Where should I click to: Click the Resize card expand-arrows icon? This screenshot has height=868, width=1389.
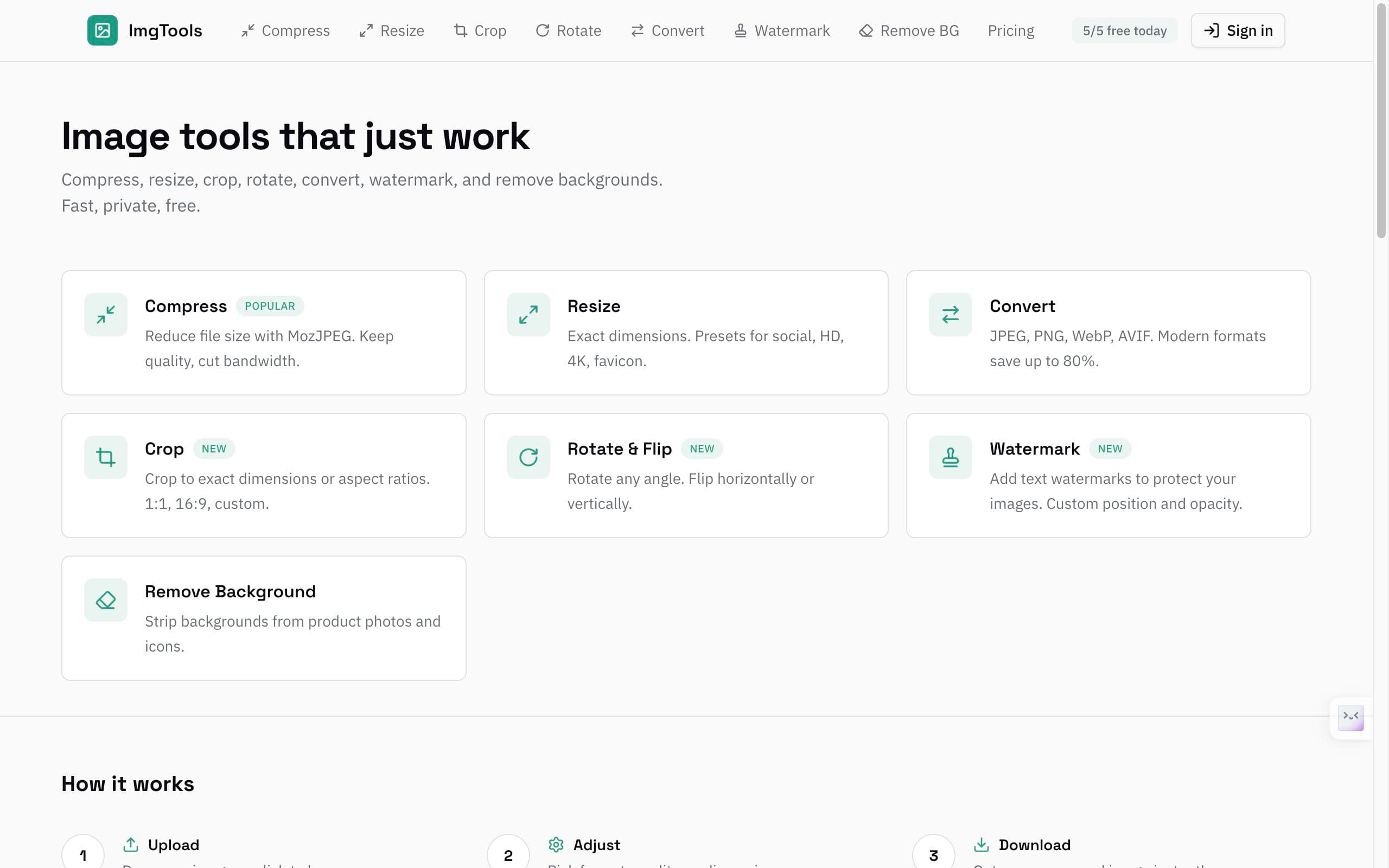(528, 315)
